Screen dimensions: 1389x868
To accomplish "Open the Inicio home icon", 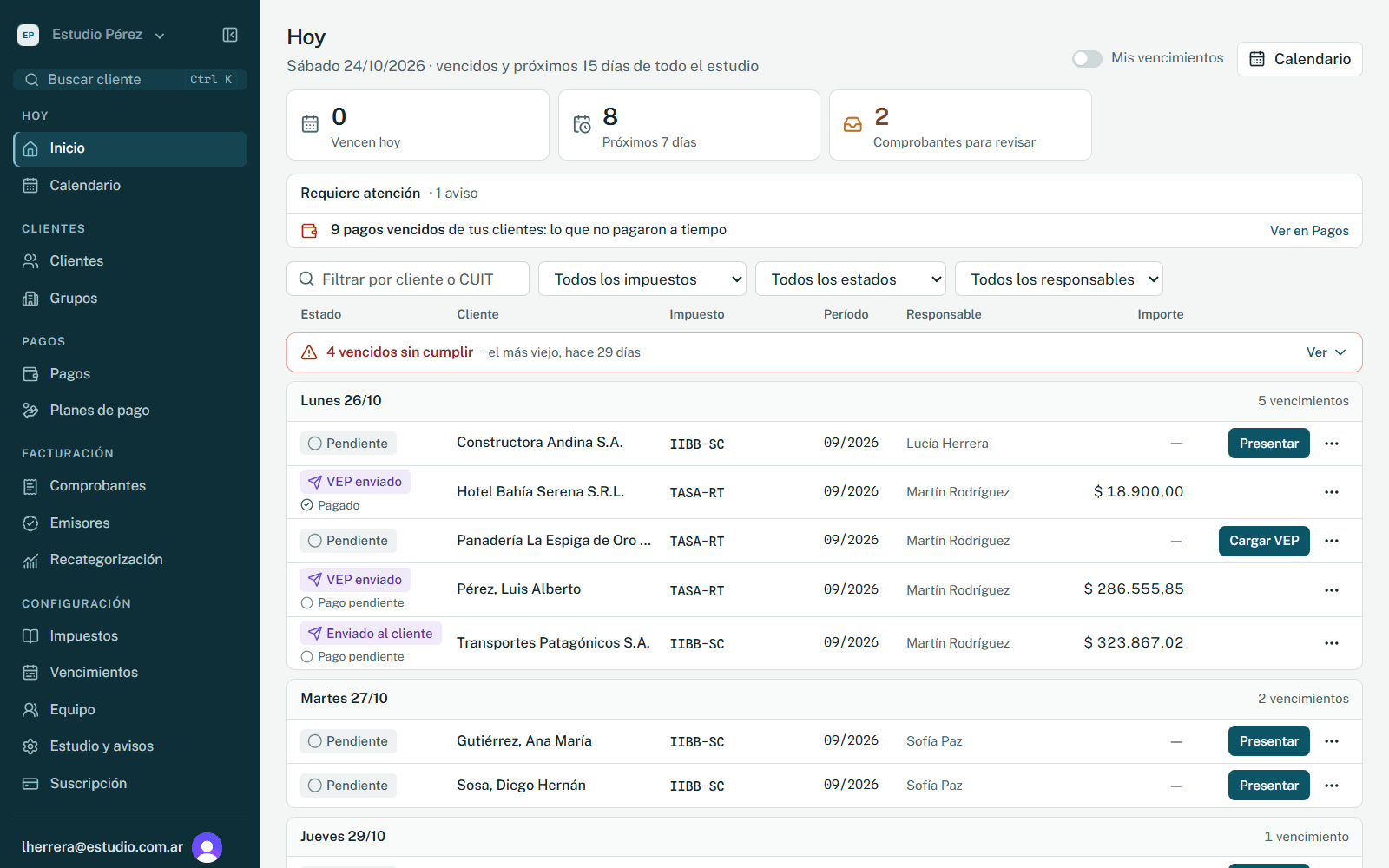I will [30, 148].
